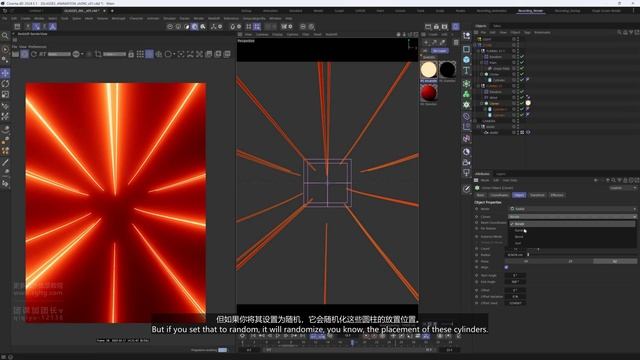Choose Blend in the Clone dropdown list
Viewport: 640px width, 360px height.
pyautogui.click(x=519, y=237)
